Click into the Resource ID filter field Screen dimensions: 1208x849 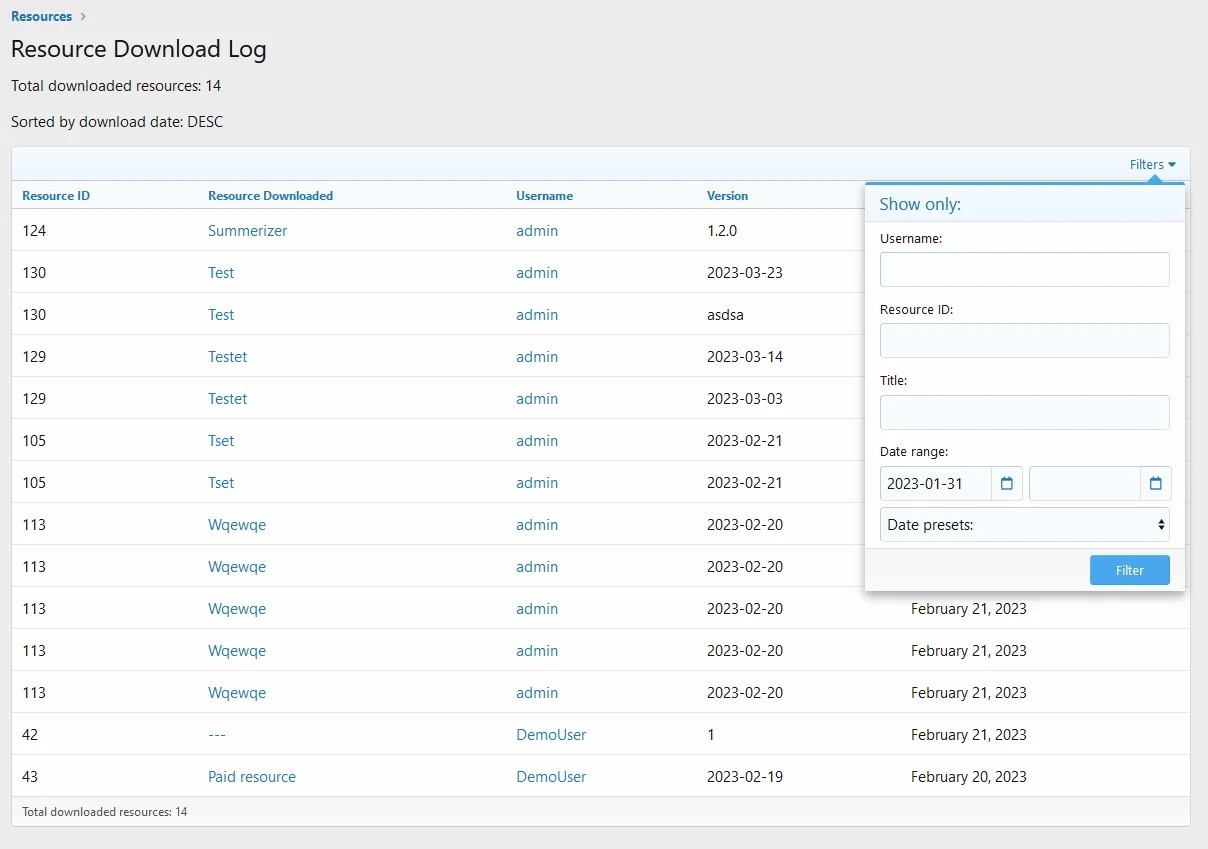tap(1024, 340)
